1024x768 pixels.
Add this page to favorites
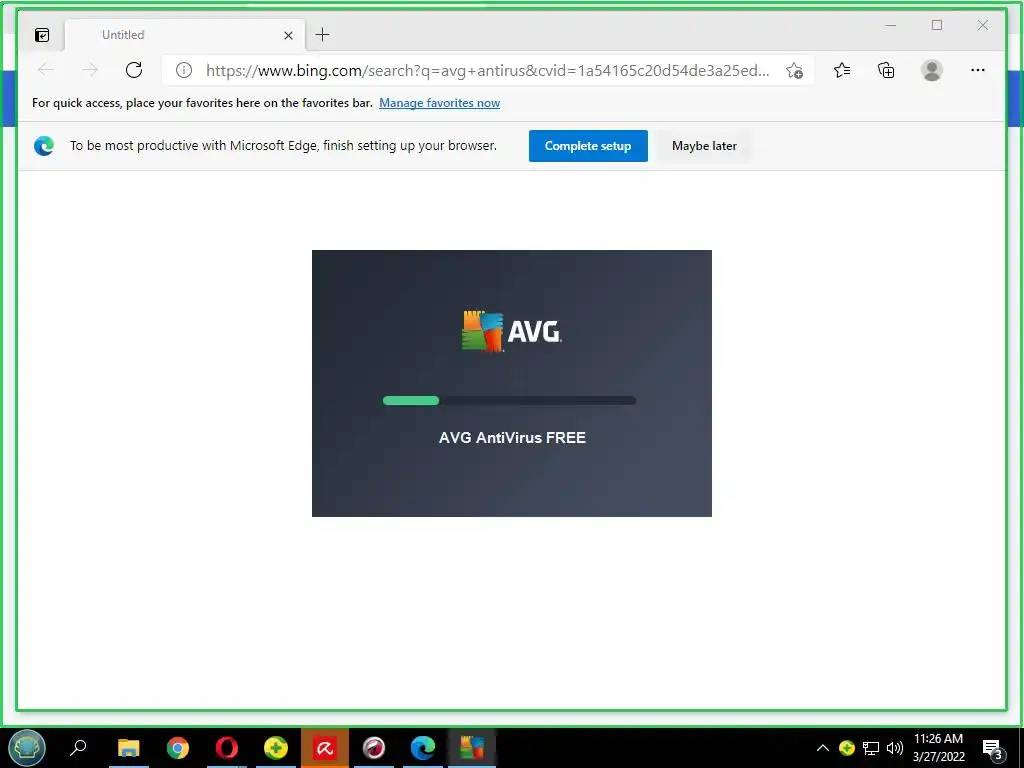pos(794,71)
